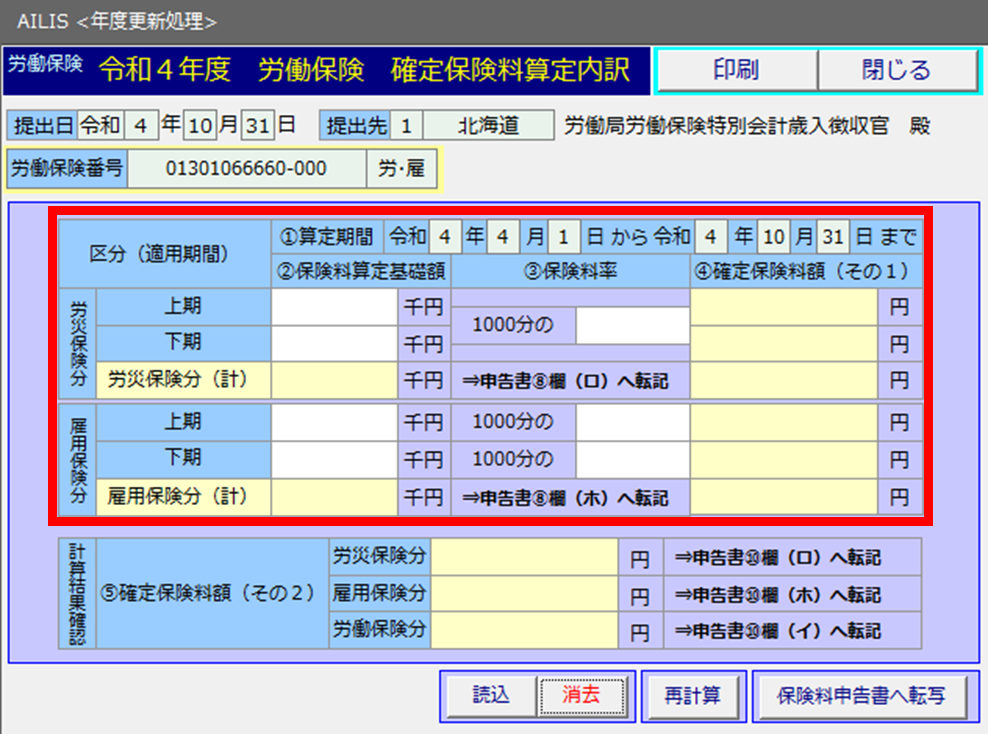Select the 提出先 code field showing 1
This screenshot has height=734, width=988.
pyautogui.click(x=405, y=126)
